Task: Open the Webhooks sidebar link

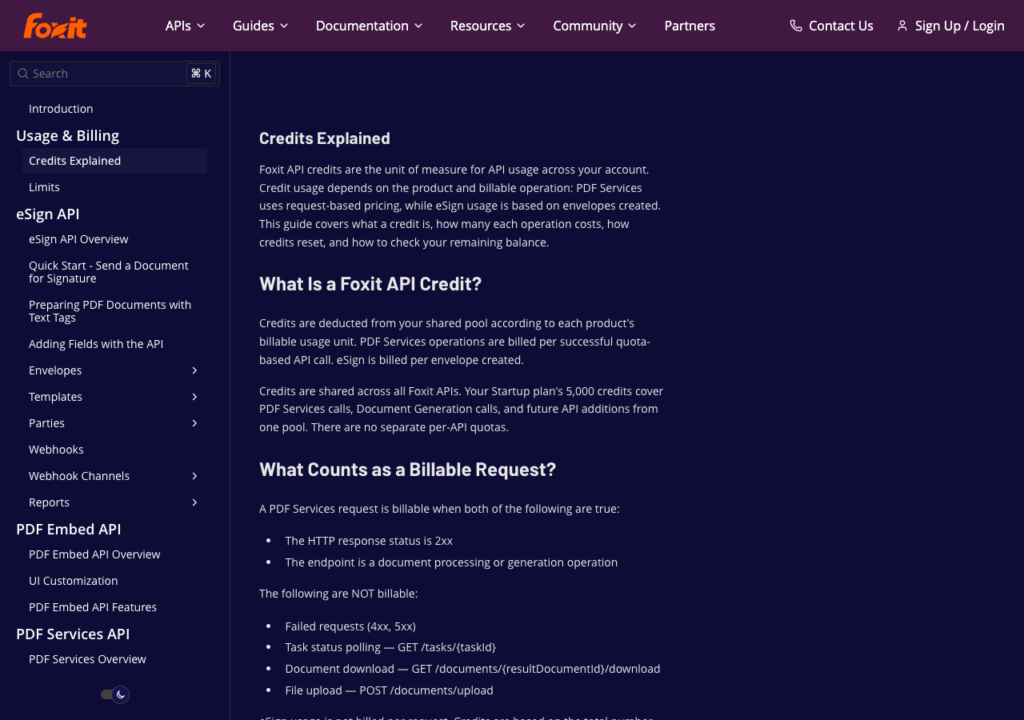Action: point(56,450)
